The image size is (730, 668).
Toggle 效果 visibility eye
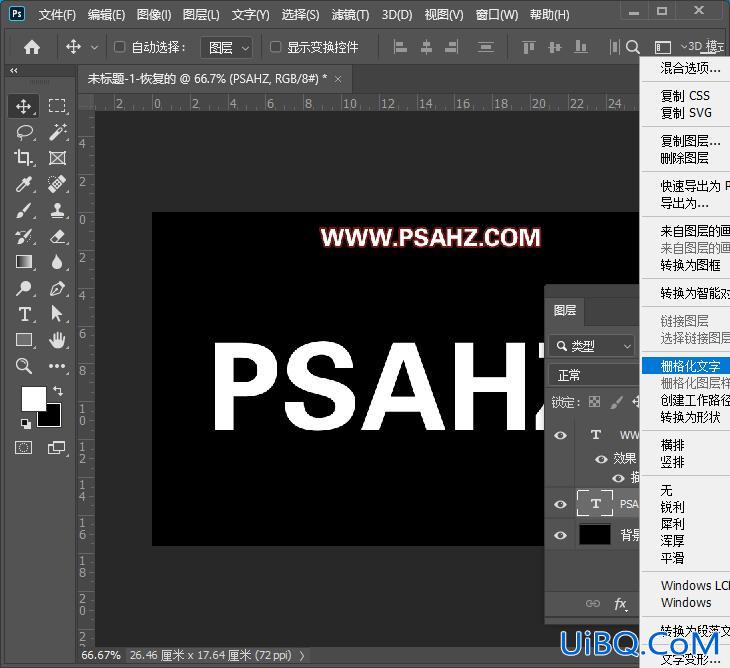601,459
